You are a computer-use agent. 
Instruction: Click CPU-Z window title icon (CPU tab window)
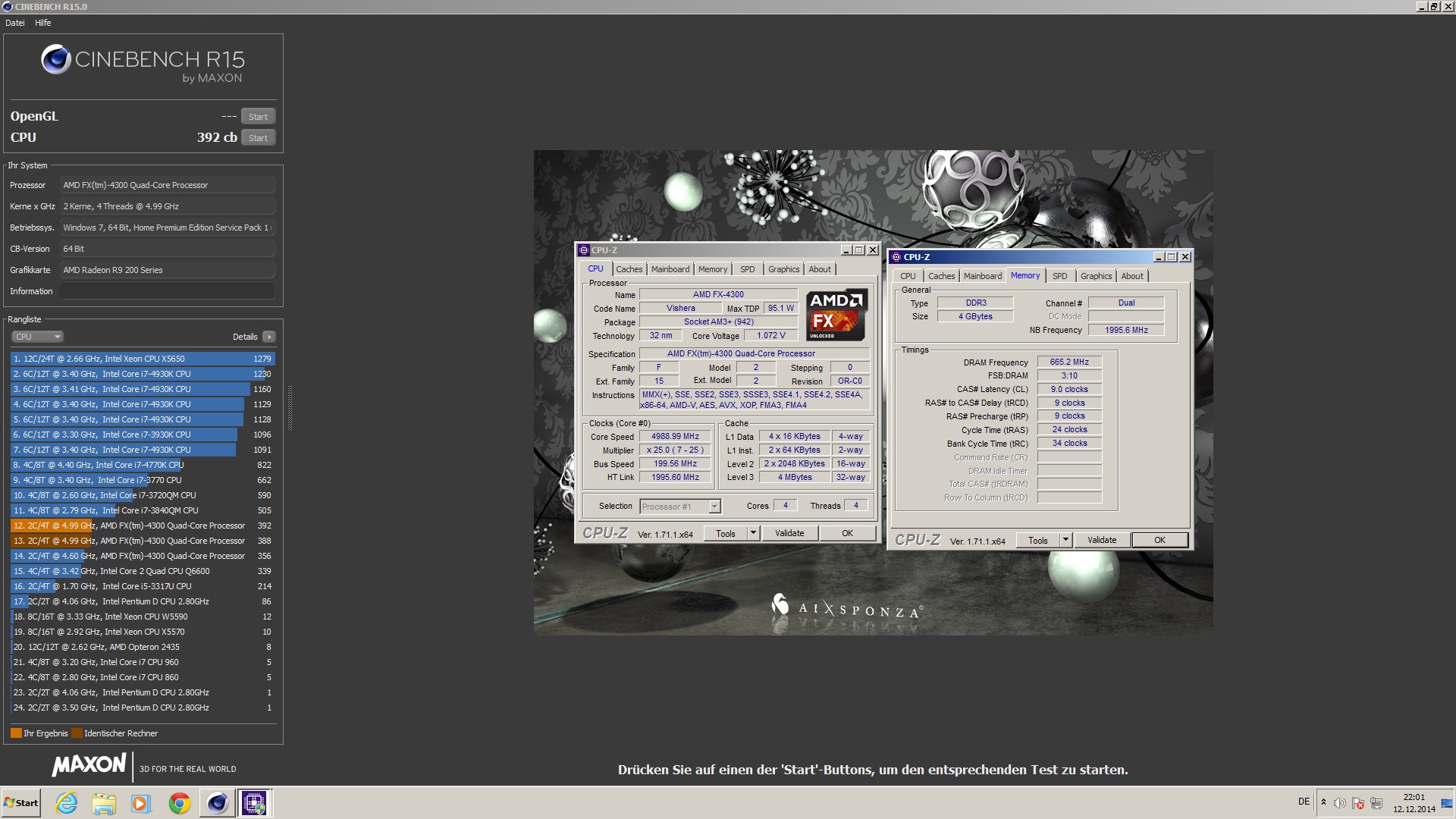tap(583, 250)
